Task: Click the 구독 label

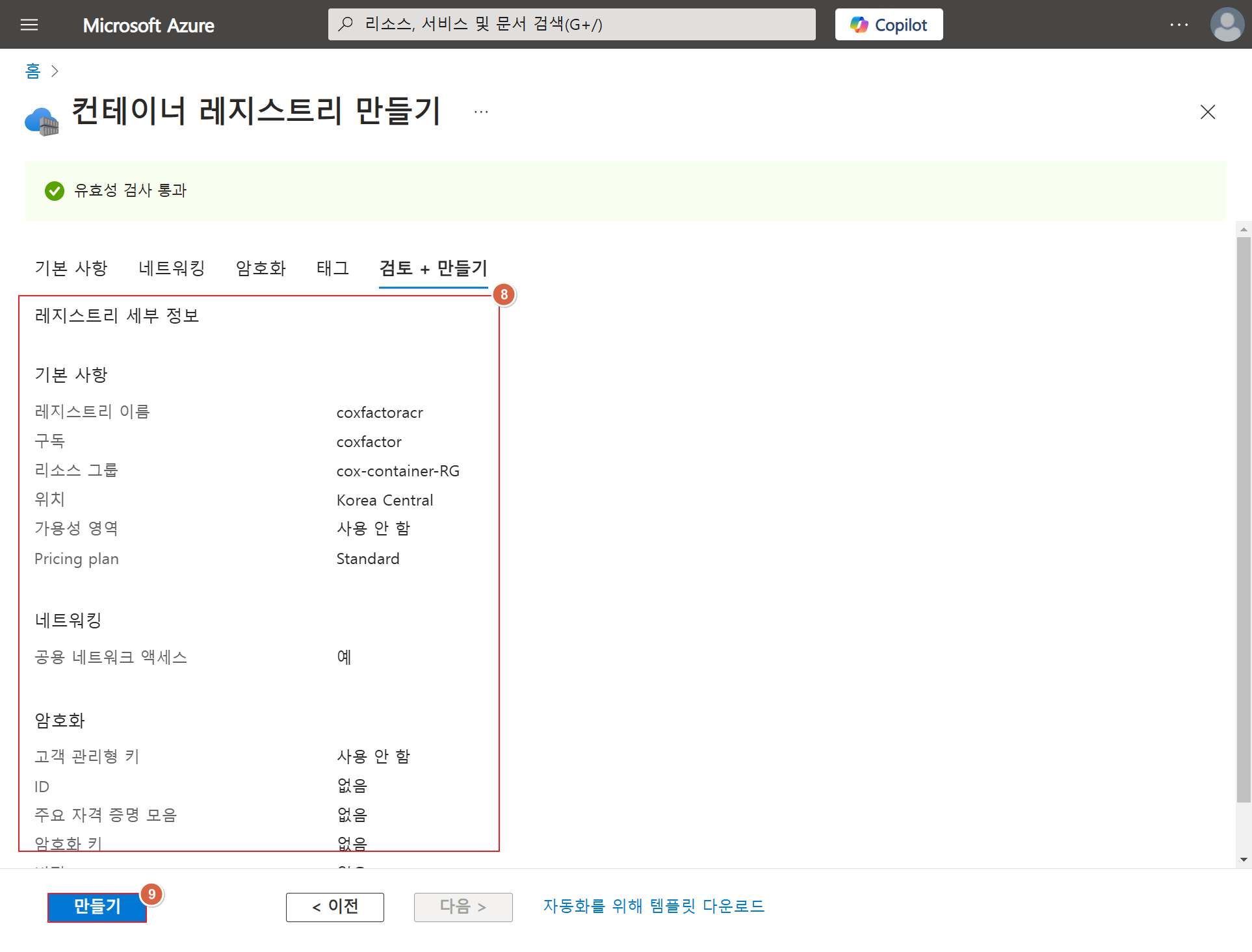Action: click(49, 441)
